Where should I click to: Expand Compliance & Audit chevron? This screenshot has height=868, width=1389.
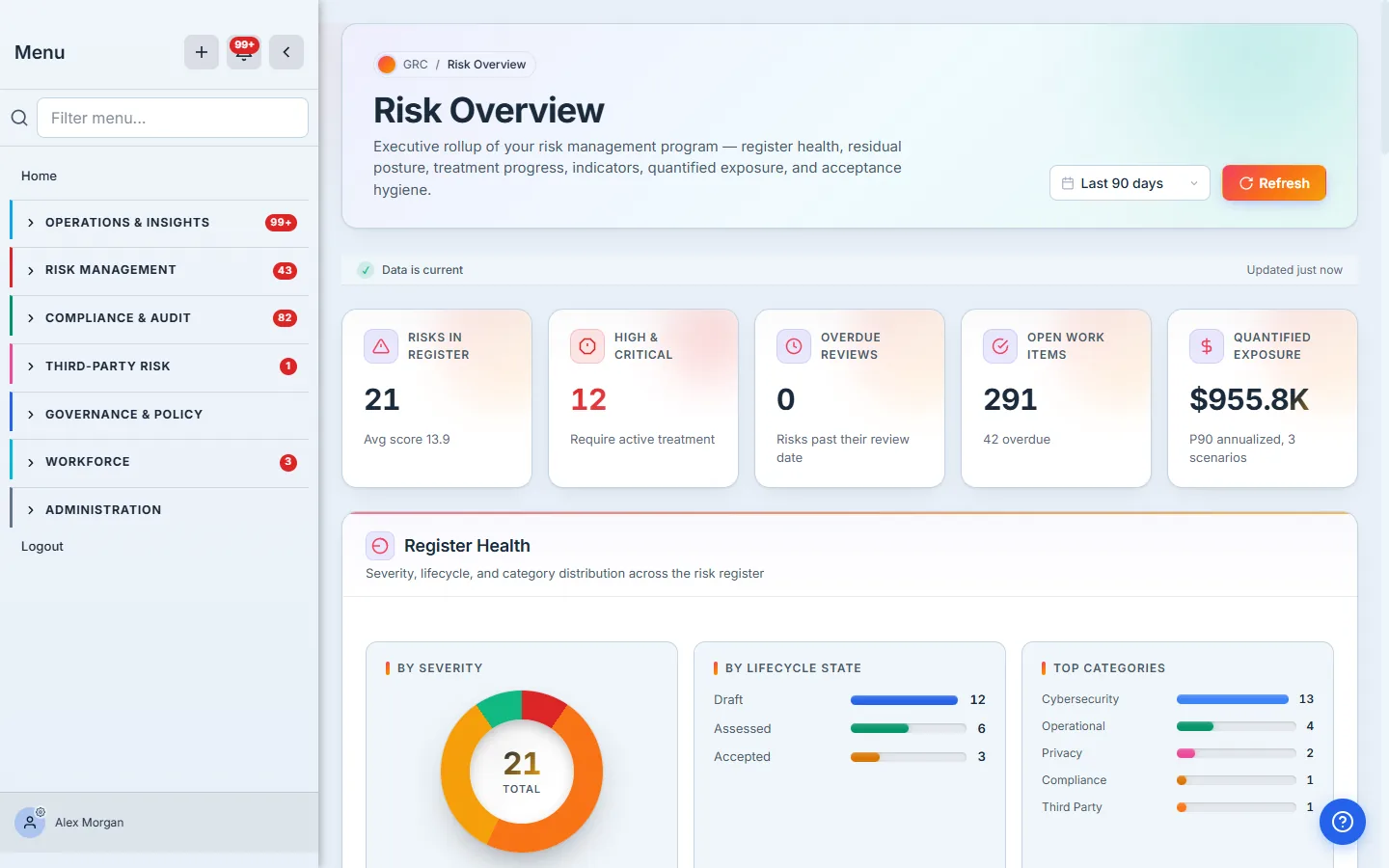[x=31, y=318]
